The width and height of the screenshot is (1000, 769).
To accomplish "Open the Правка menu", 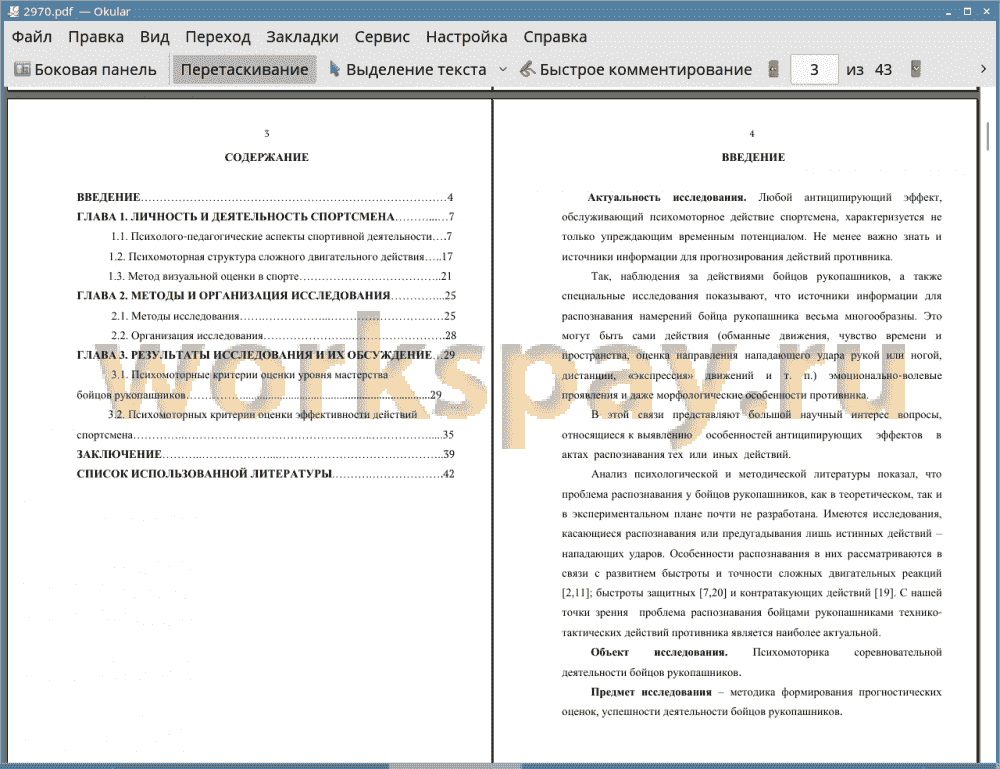I will pos(96,37).
